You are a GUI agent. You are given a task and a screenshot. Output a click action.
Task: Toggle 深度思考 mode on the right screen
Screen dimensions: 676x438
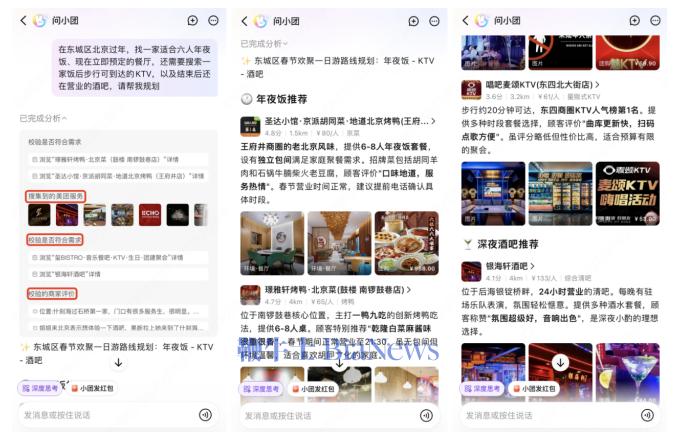click(x=482, y=388)
